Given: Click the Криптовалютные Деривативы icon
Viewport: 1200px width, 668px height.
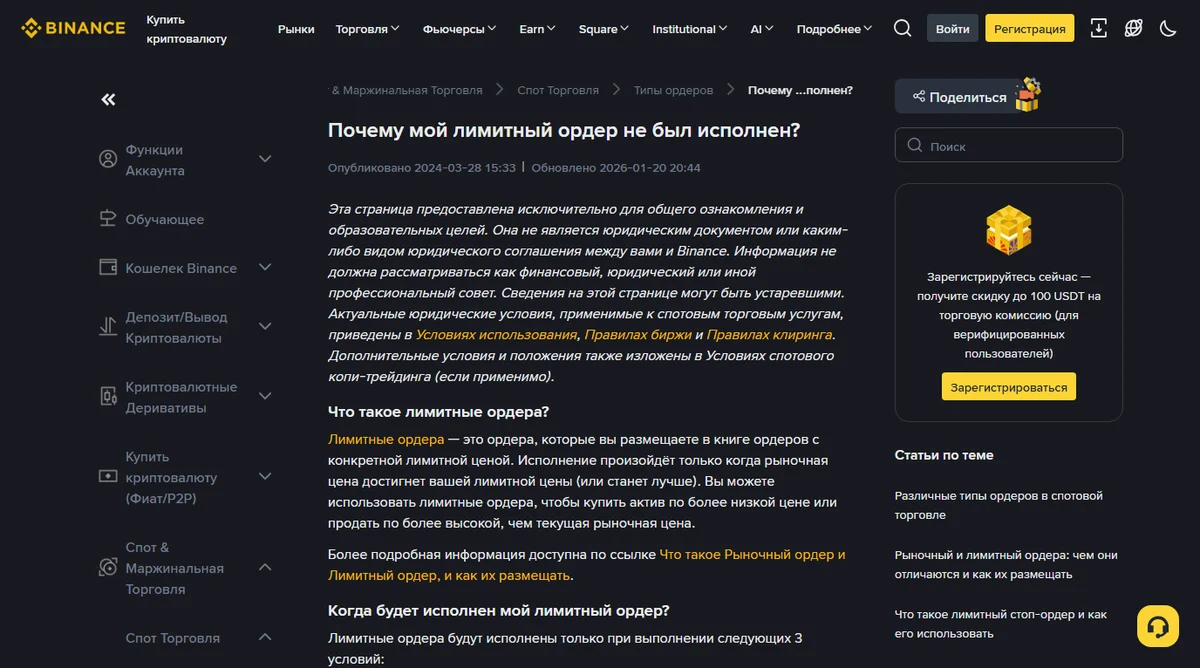Looking at the screenshot, I should point(108,396).
